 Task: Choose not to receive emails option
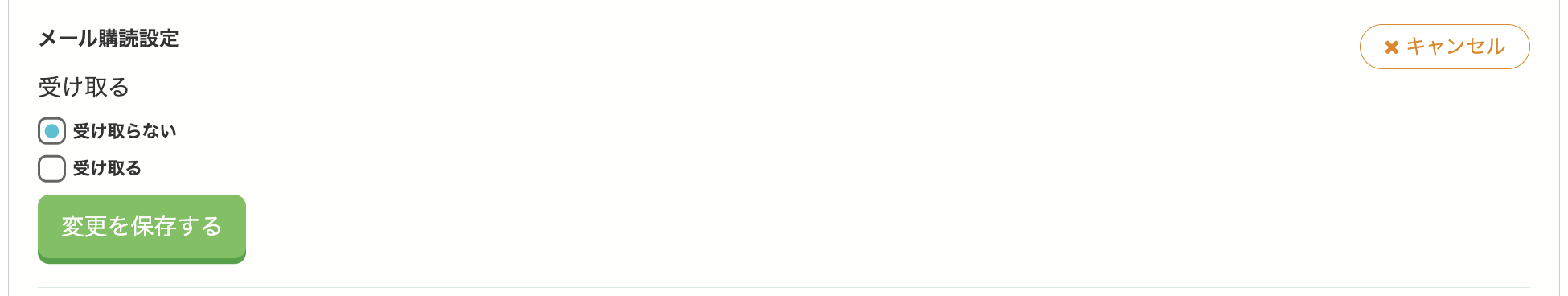[51, 131]
